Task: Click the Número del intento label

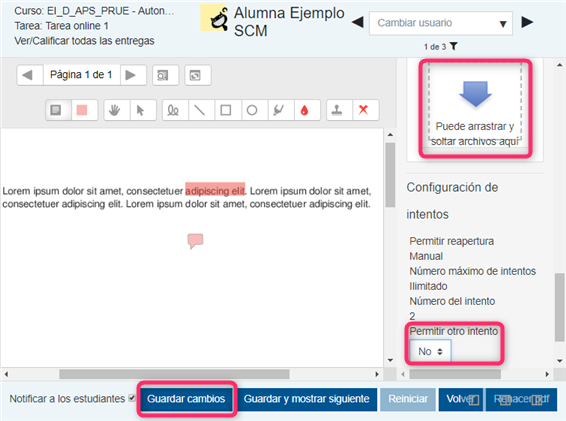Action: [452, 301]
